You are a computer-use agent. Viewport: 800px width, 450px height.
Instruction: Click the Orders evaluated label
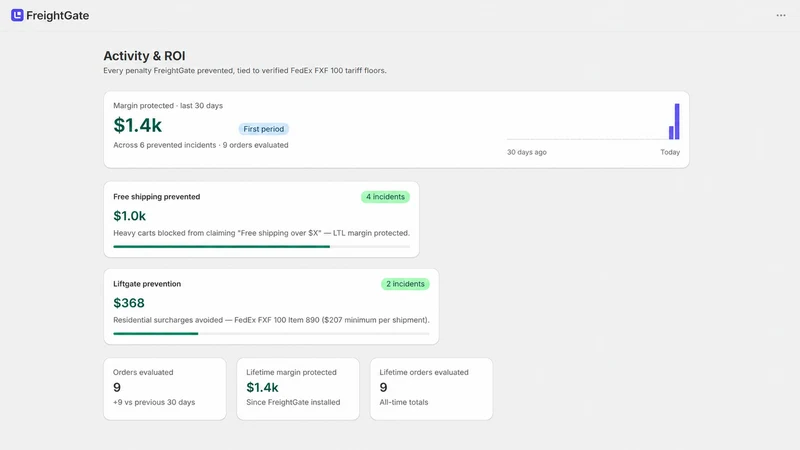[143, 372]
